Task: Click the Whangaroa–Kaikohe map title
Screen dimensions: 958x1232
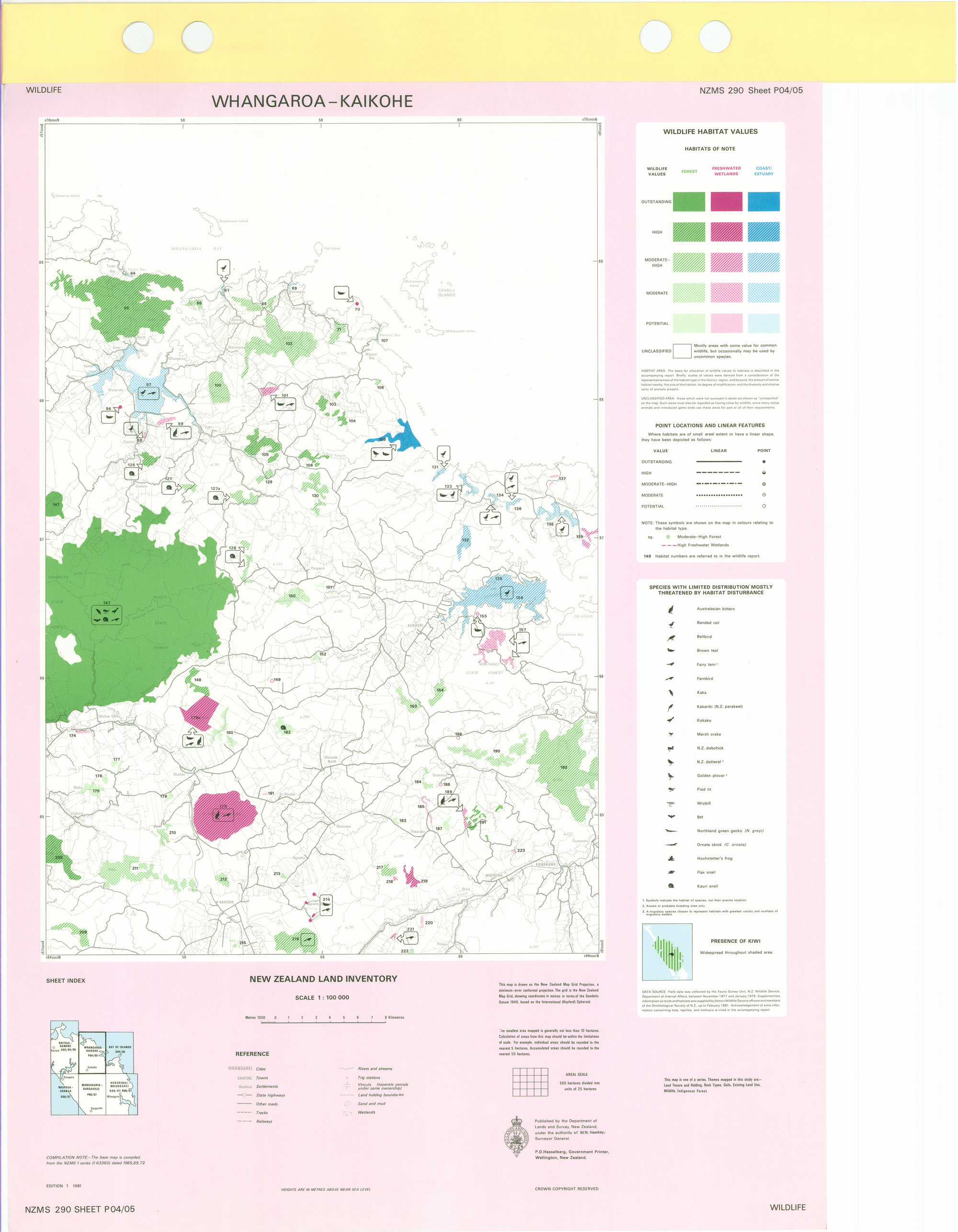Action: (313, 102)
